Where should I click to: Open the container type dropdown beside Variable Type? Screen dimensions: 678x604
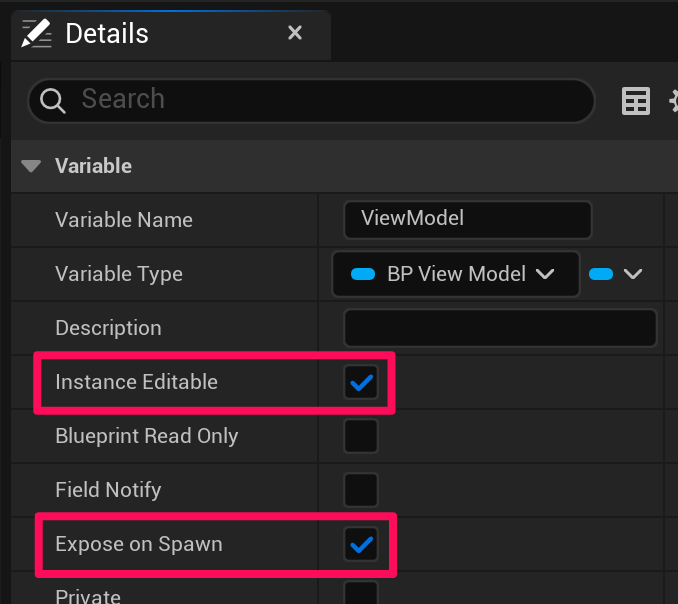point(616,274)
